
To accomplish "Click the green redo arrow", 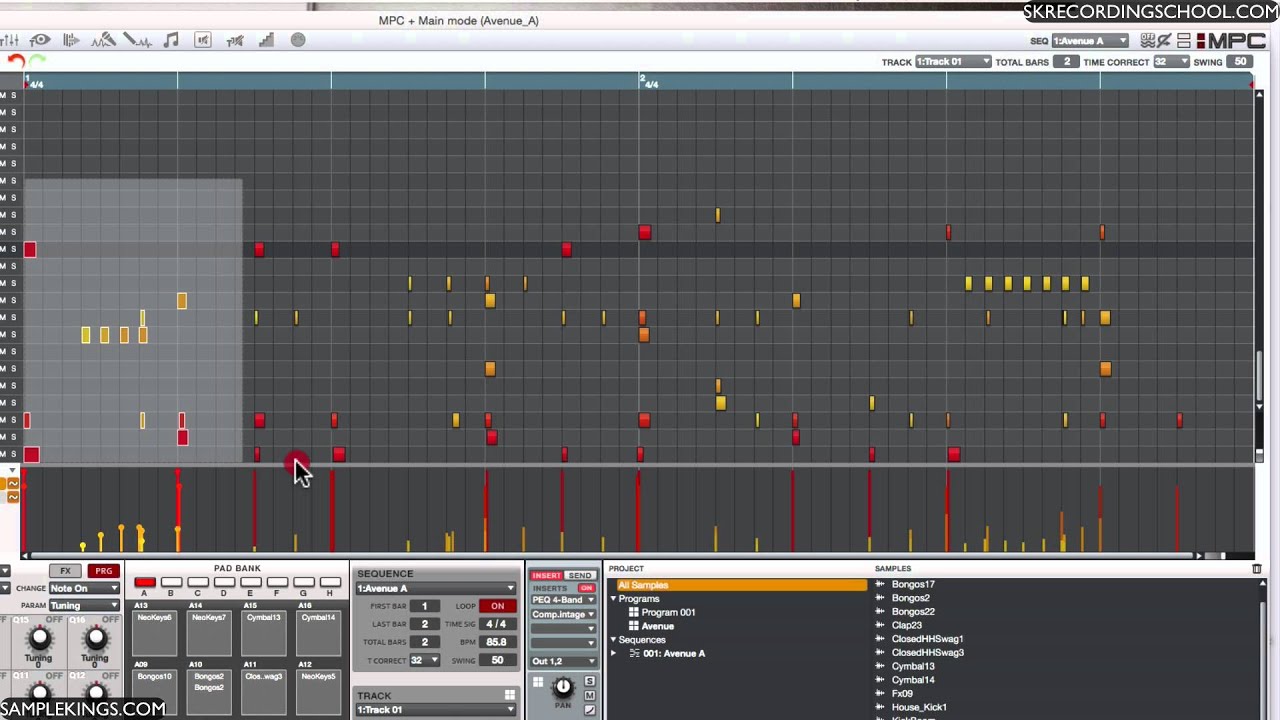I will coord(38,61).
